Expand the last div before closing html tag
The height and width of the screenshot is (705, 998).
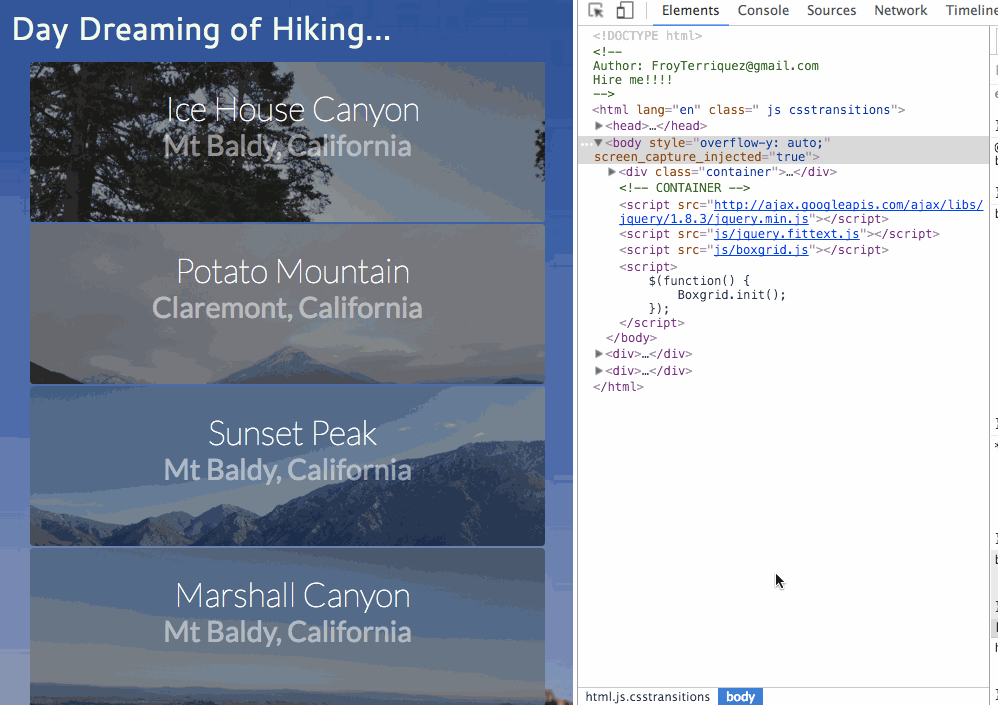598,370
